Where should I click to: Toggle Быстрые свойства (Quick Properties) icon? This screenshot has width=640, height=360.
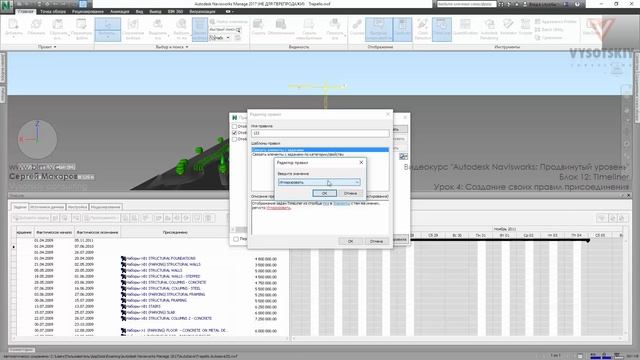coord(379,29)
